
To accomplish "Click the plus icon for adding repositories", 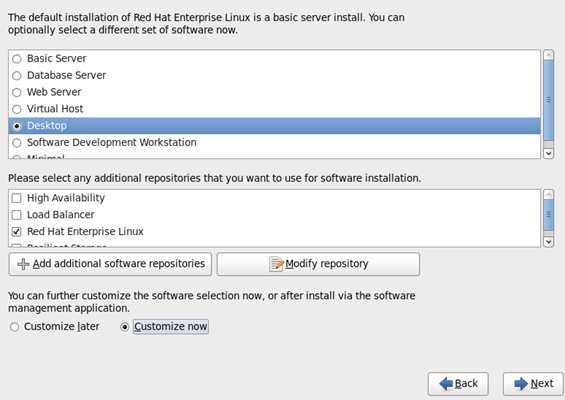I will coord(23,264).
